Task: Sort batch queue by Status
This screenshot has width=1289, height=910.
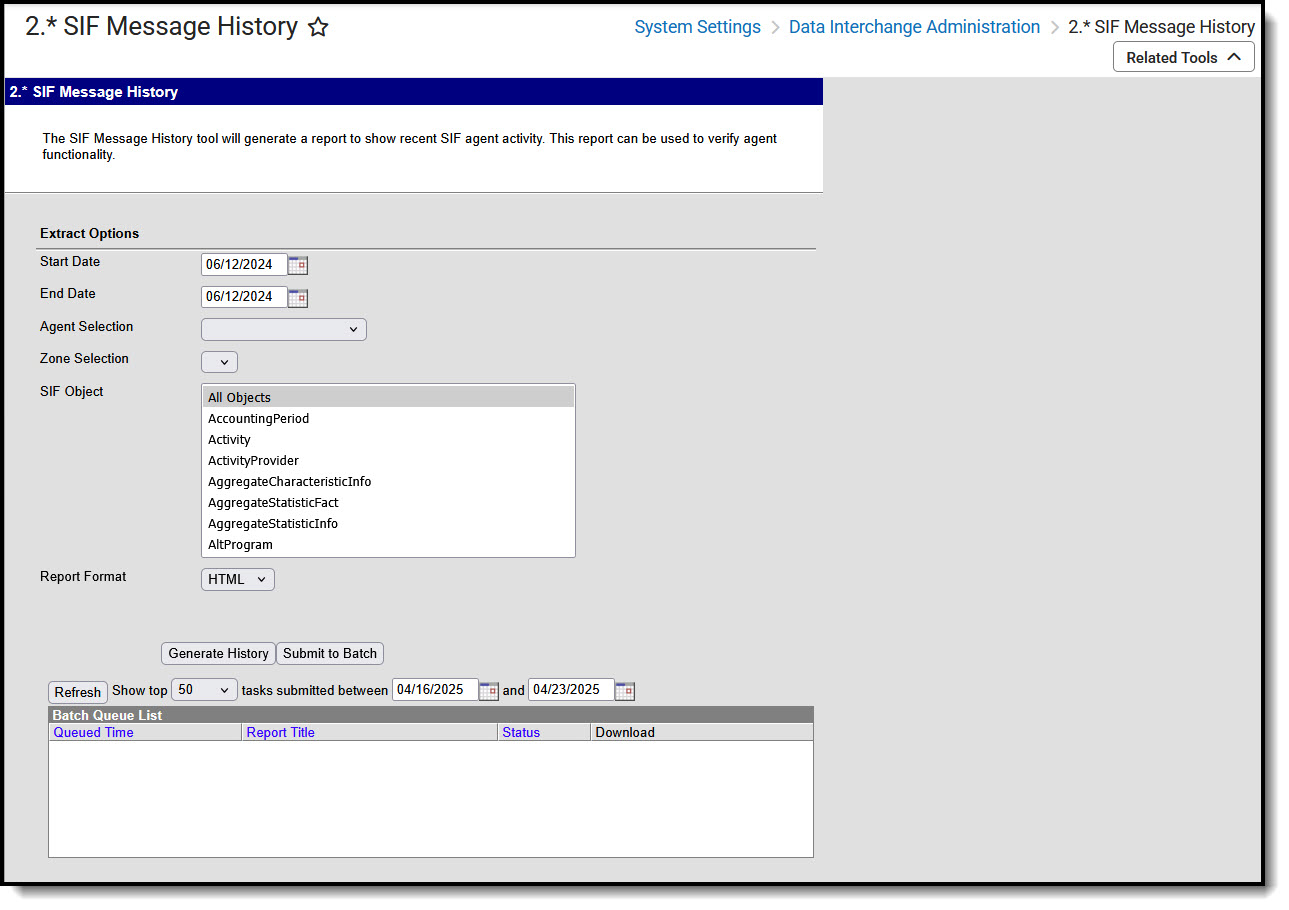Action: [521, 733]
